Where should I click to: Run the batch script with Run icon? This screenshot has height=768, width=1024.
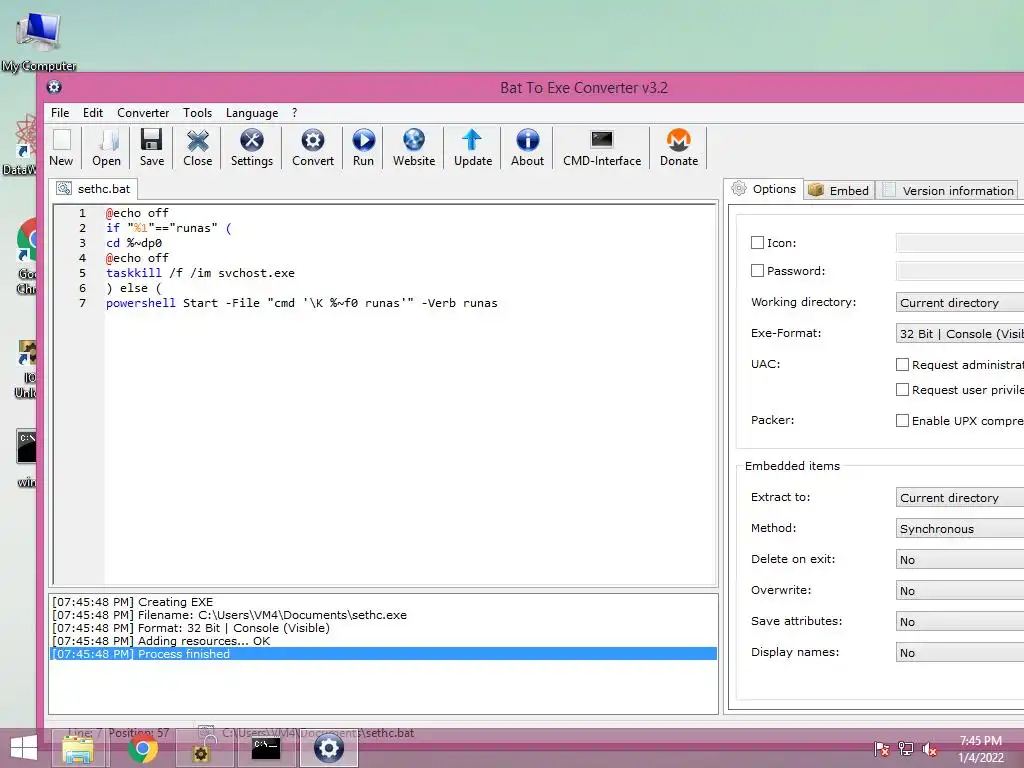click(x=363, y=148)
